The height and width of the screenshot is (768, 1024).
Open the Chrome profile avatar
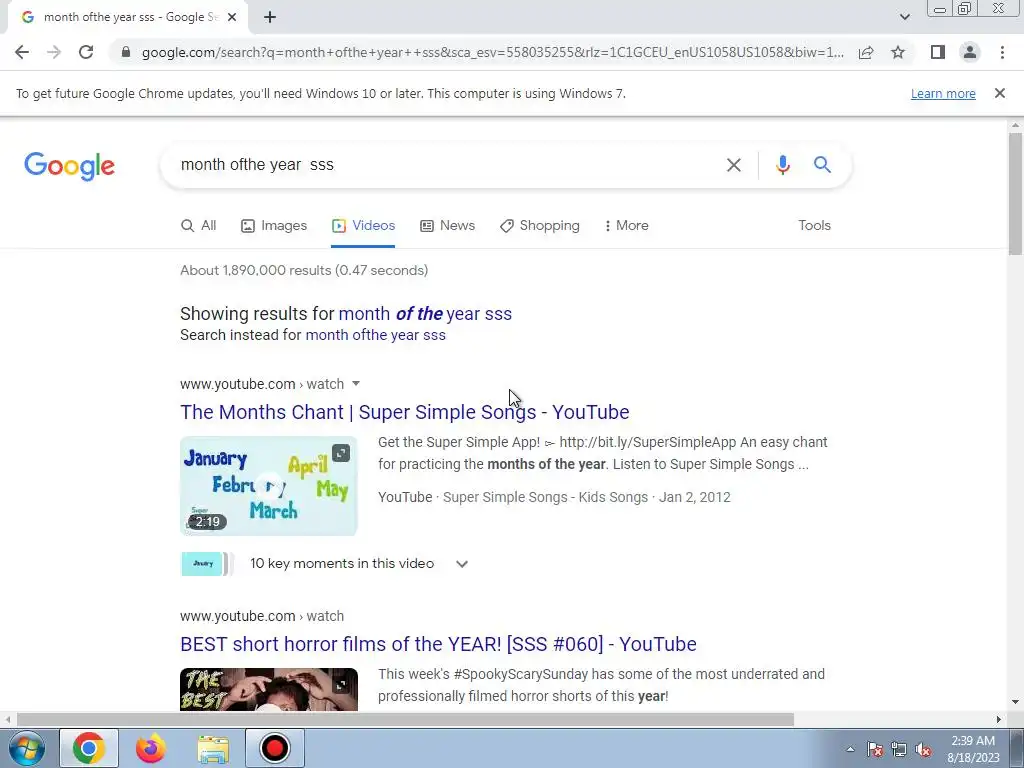[970, 52]
